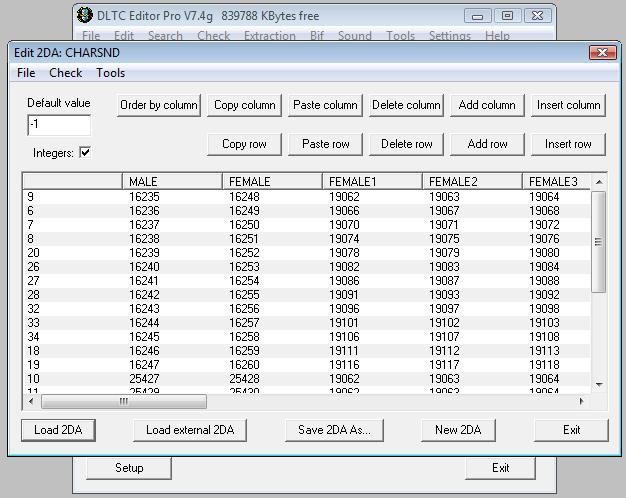Click the Setup button in main window
The width and height of the screenshot is (626, 498).
tap(129, 468)
